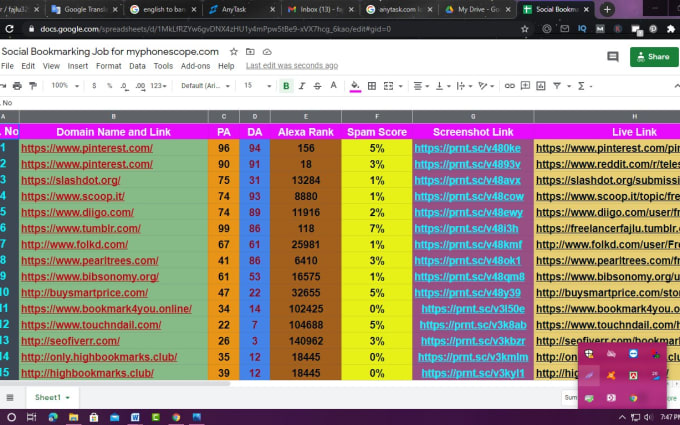Format the cell as currency
The height and width of the screenshot is (425, 680).
pos(94,86)
